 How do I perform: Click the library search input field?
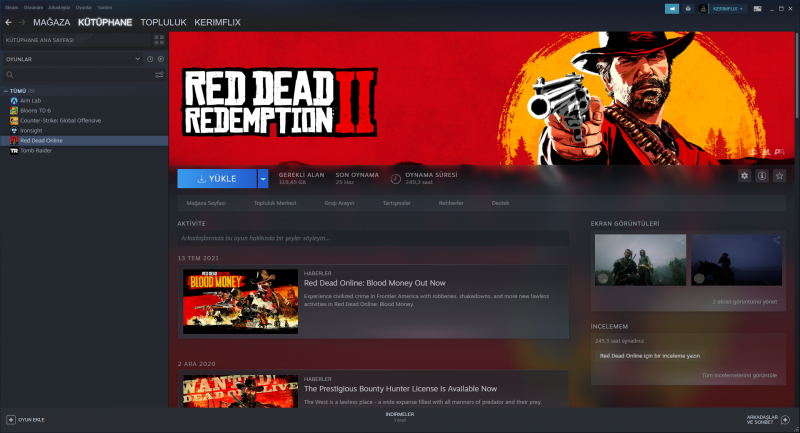click(x=84, y=75)
